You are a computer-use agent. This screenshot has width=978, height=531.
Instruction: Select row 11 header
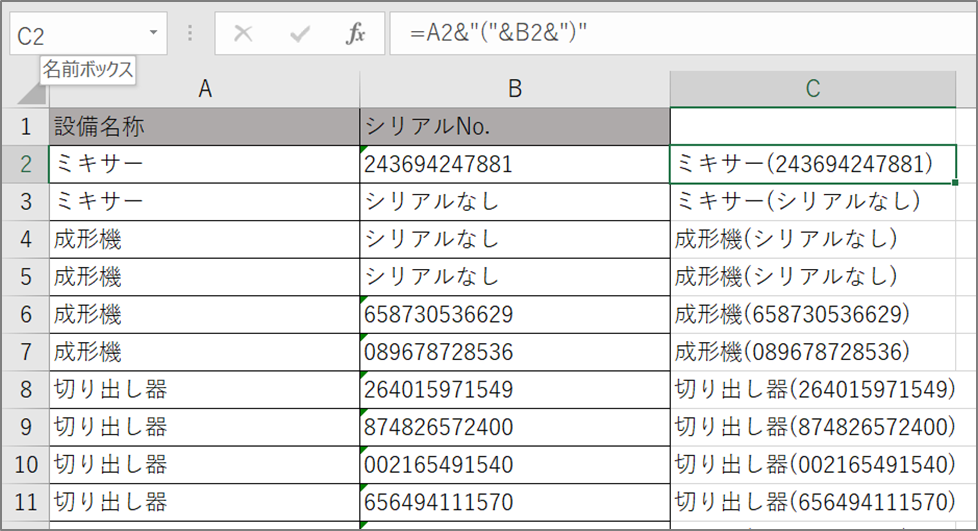(24, 501)
